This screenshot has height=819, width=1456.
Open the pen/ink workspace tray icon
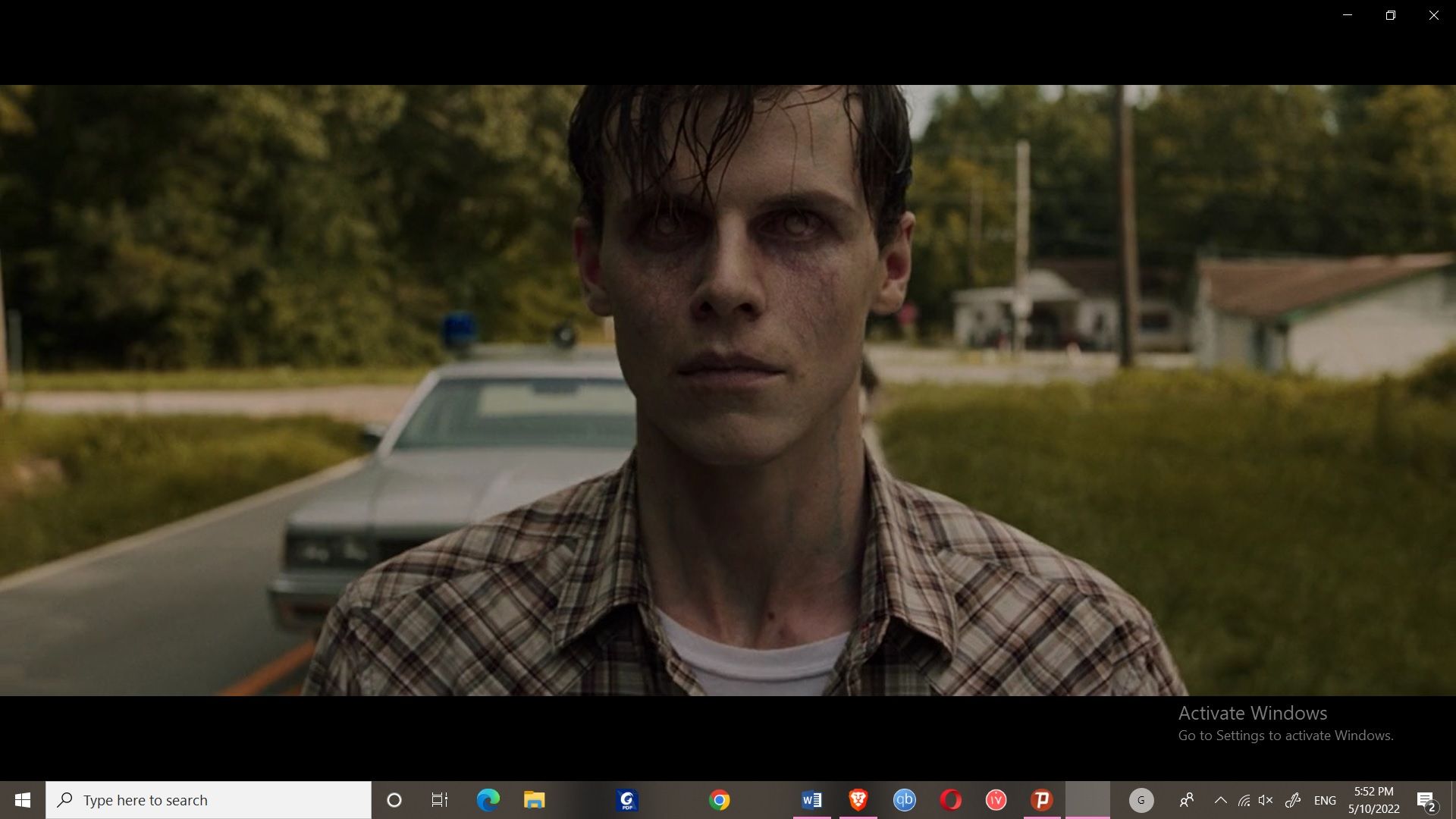tap(1293, 800)
